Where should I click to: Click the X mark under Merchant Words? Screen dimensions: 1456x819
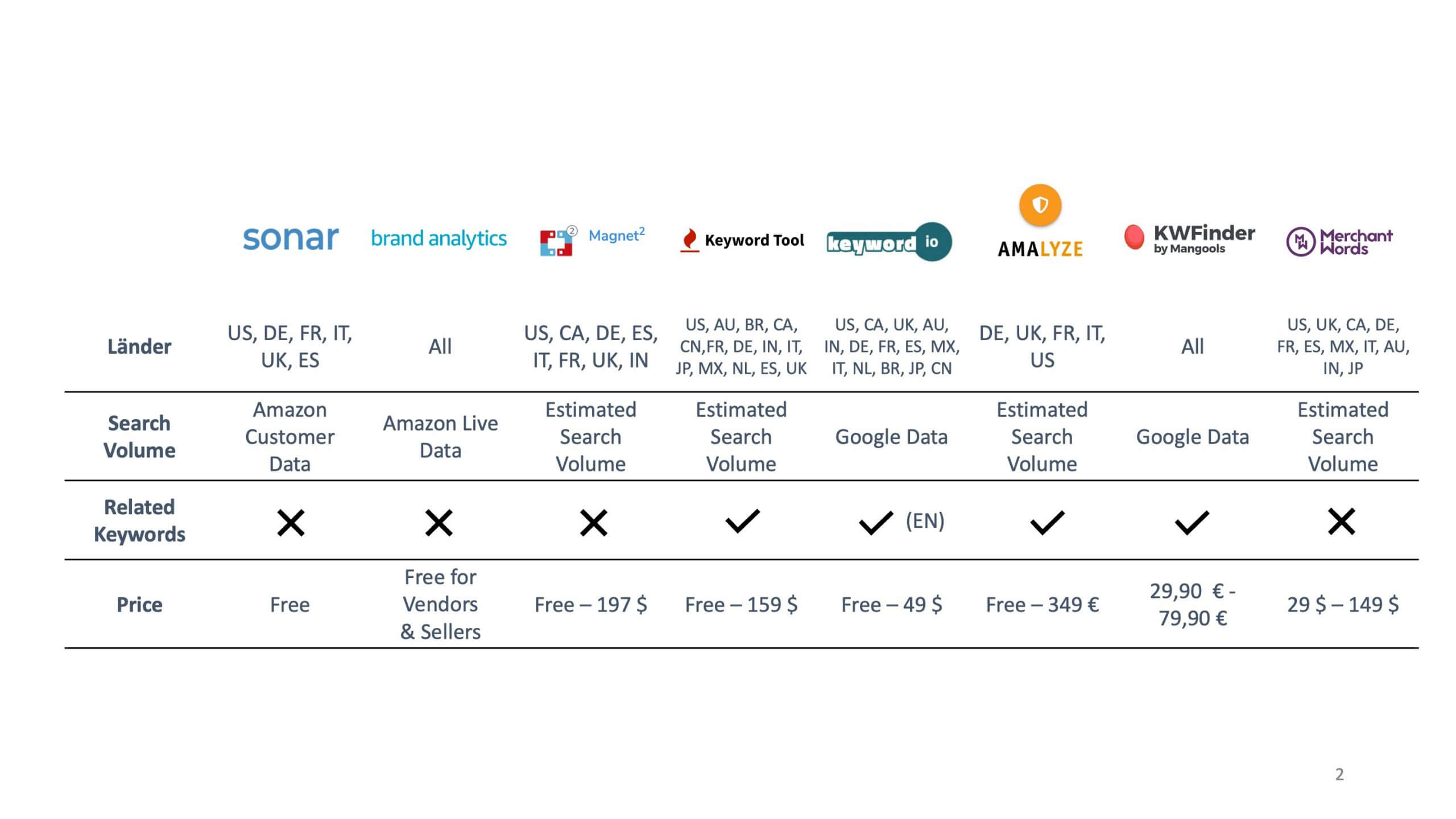coord(1341,522)
